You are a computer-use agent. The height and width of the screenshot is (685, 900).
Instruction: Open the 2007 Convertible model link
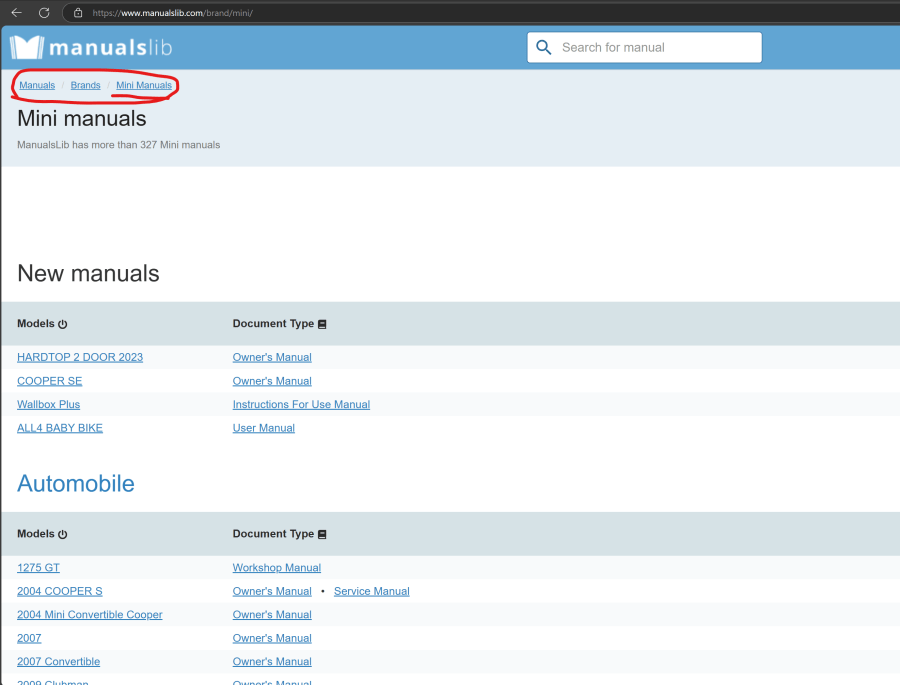tap(58, 662)
